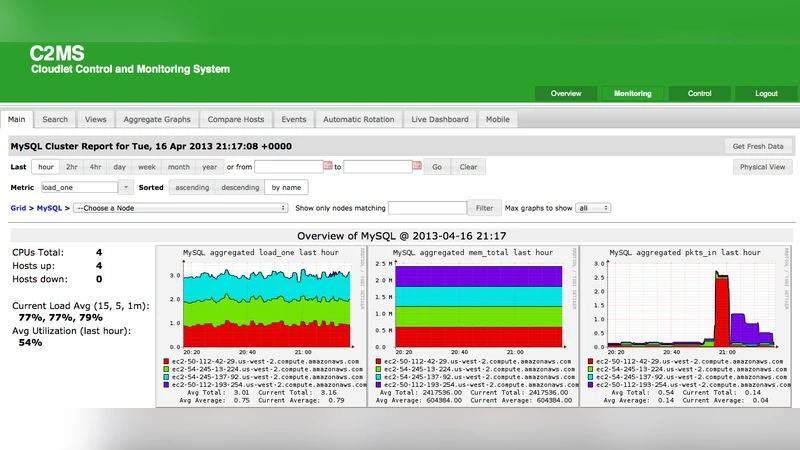Switch to the Aggregate Graphs tab
Viewport: 800px width, 450px height.
pos(156,119)
